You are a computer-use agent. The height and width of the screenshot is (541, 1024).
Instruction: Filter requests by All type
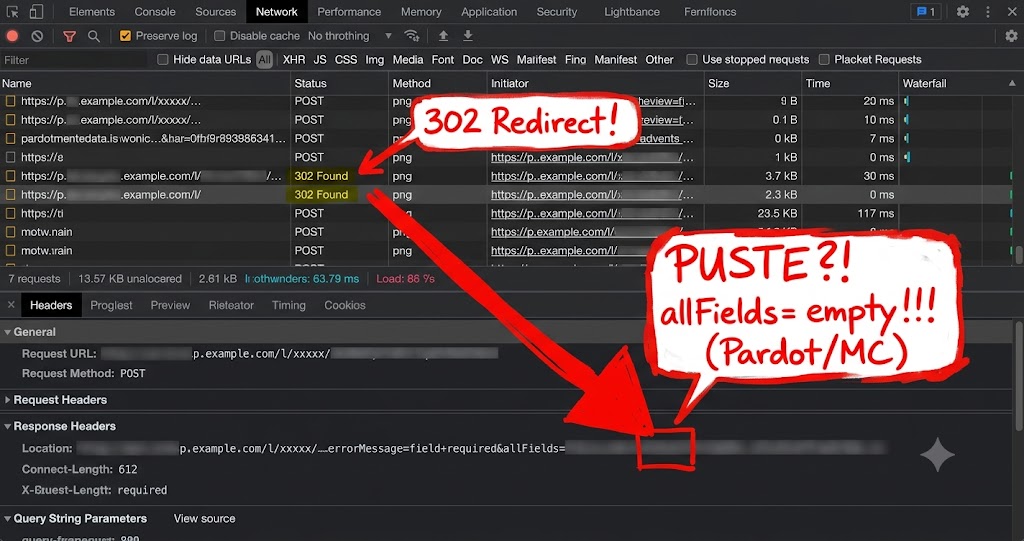pos(264,59)
